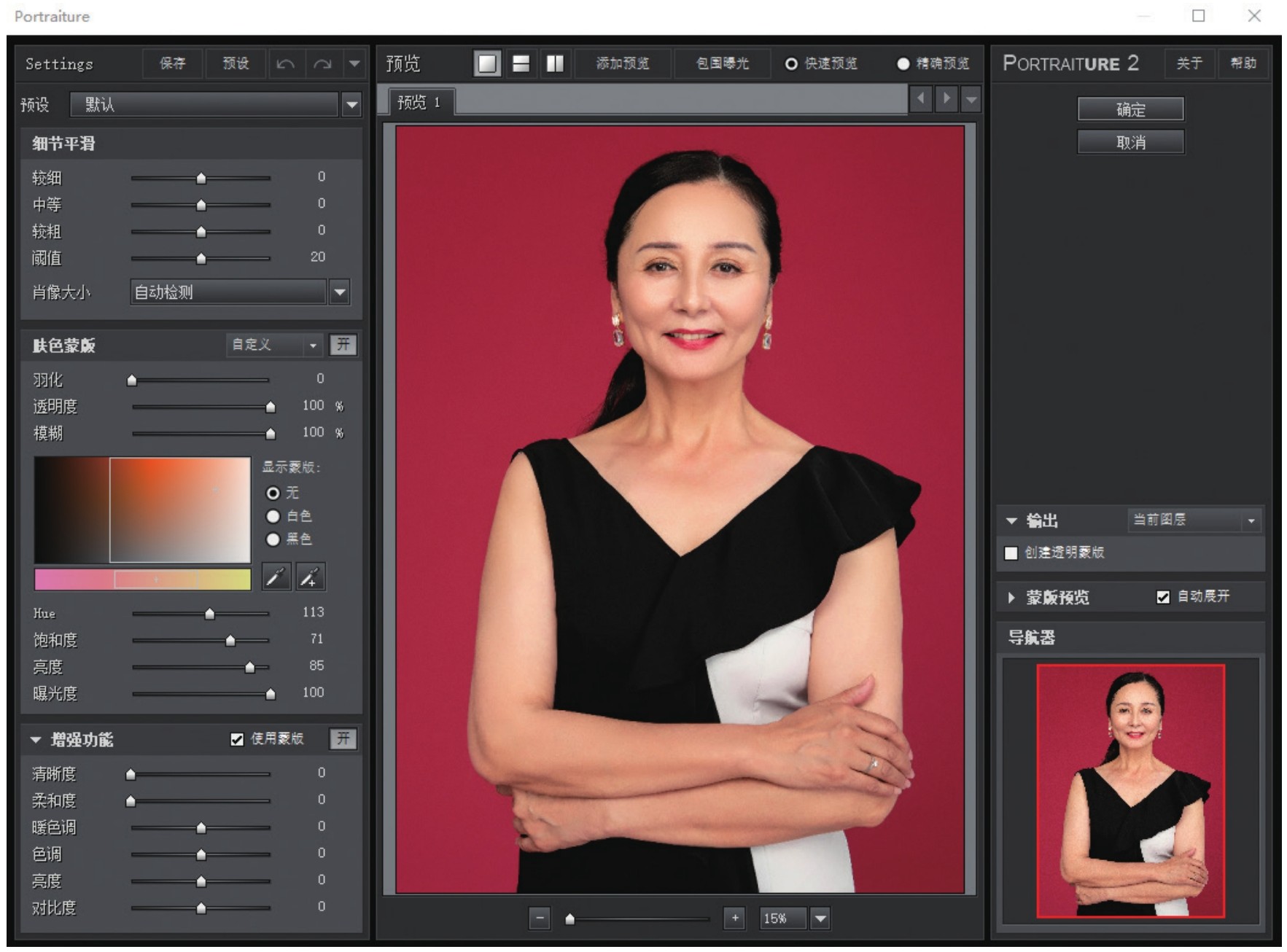The height and width of the screenshot is (952, 1287).
Task: Zoom out with the minus button
Action: click(539, 918)
